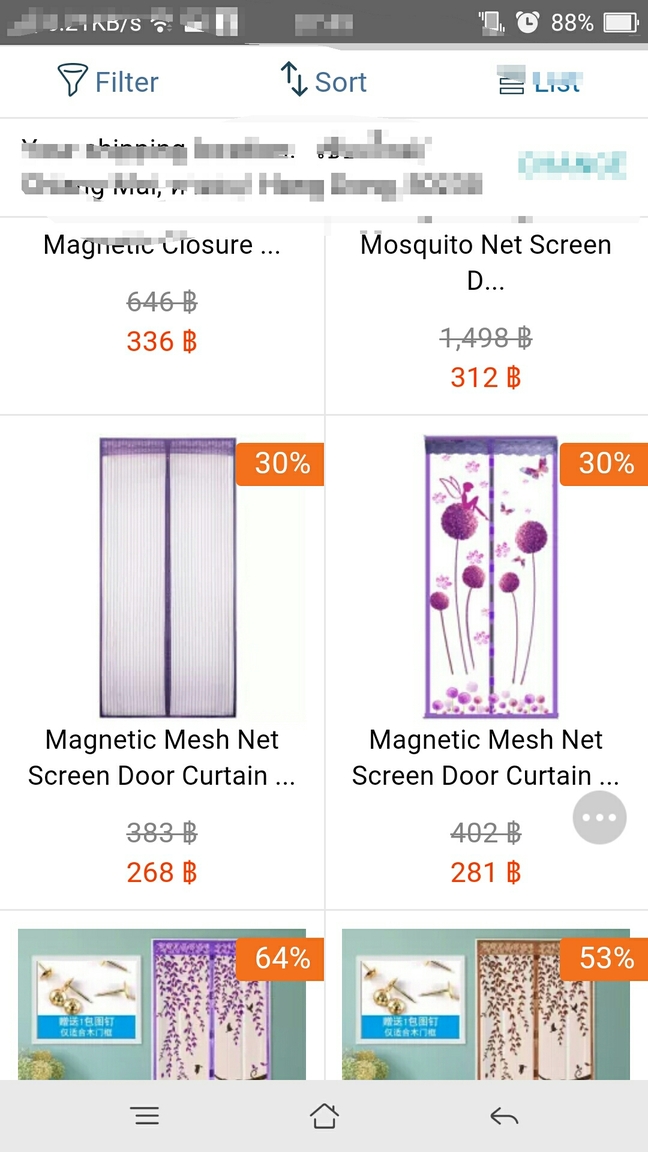648x1152 pixels.
Task: Tap the 30% badge on dandelion curtain
Action: click(604, 464)
